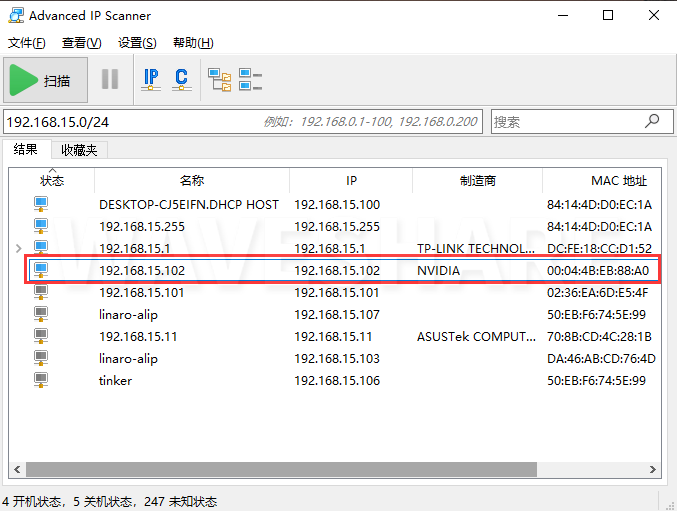The height and width of the screenshot is (511, 677).
Task: Click the MAC address DA:46:AB:CD:76:4D
Action: [x=601, y=359]
